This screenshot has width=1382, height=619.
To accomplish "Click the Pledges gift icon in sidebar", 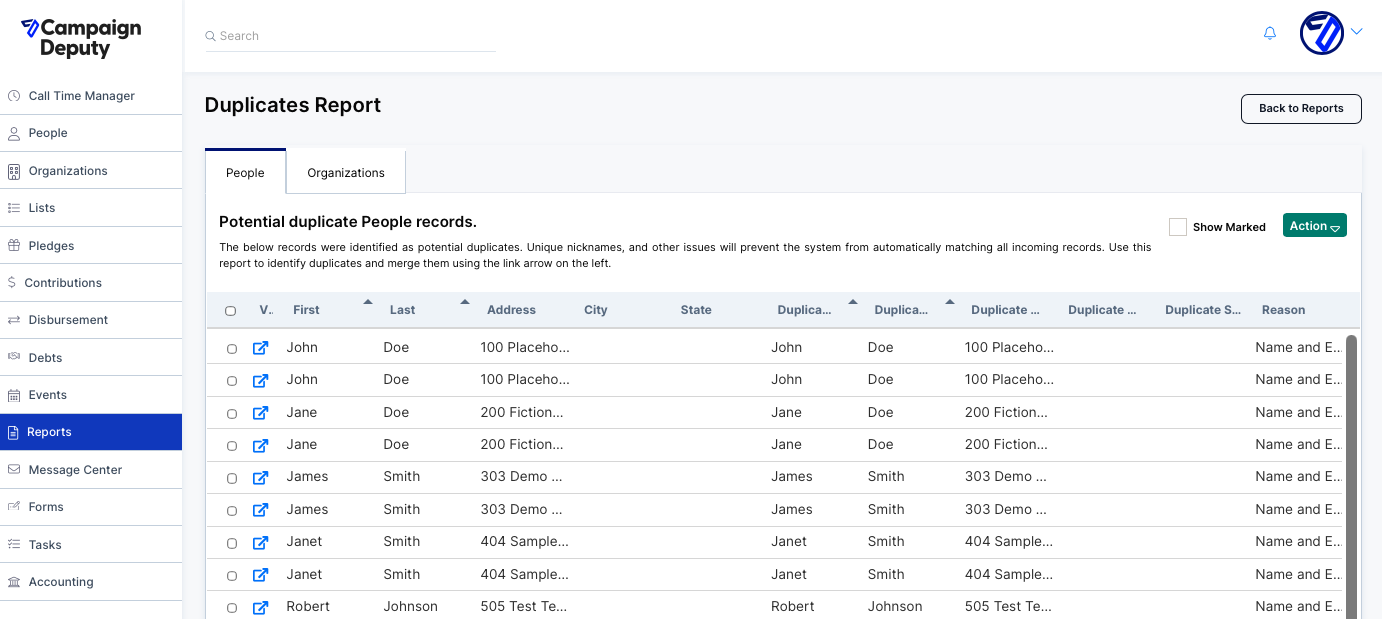I will pyautogui.click(x=14, y=245).
